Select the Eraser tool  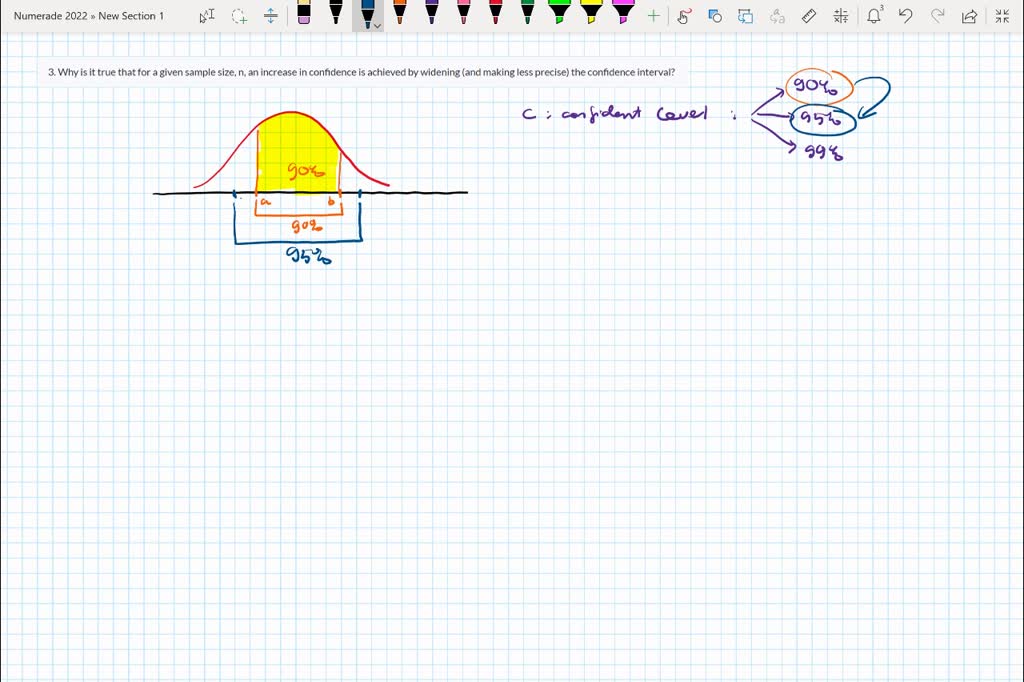pos(304,14)
